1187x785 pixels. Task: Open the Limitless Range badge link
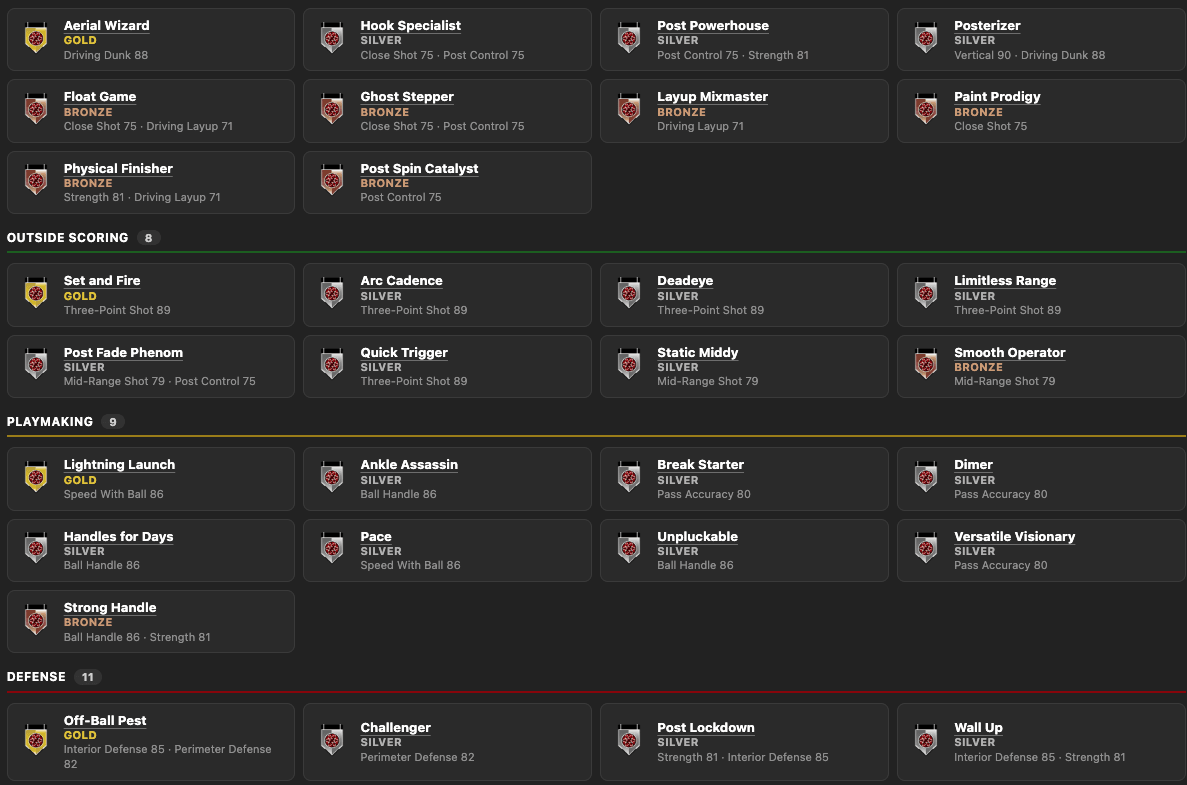coord(1005,280)
